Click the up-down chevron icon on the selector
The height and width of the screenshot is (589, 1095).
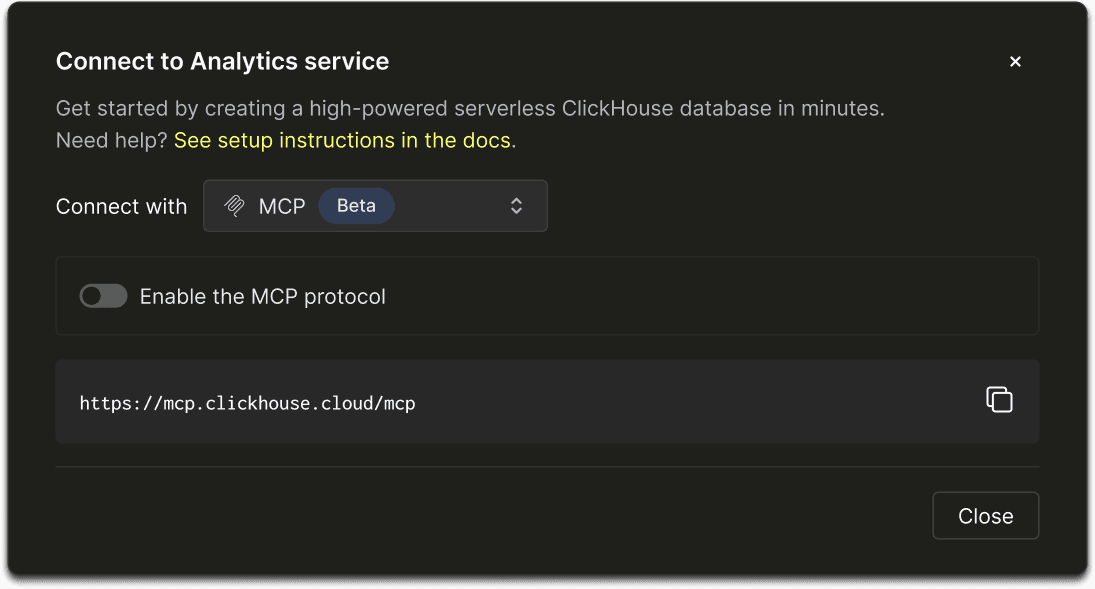[x=516, y=206]
